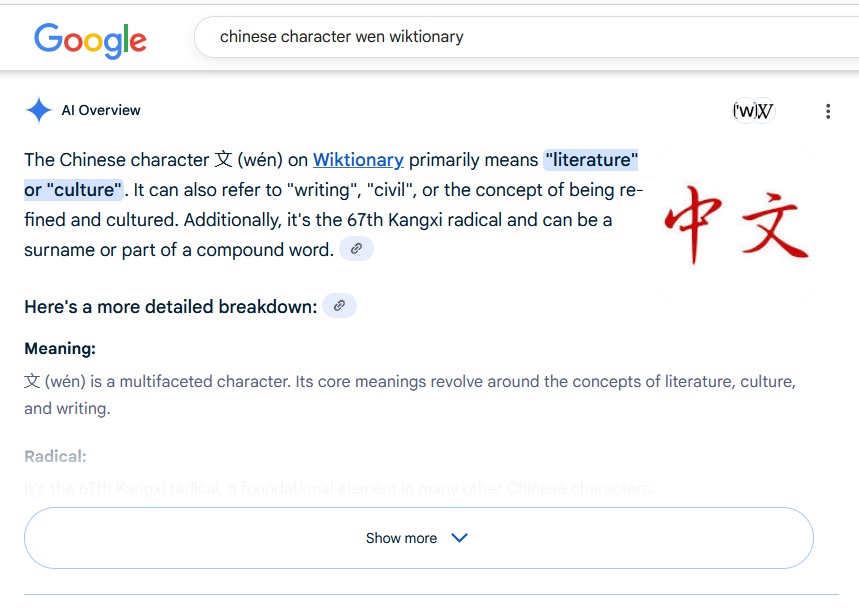Click the "AI Overview" label
The height and width of the screenshot is (609, 859).
point(101,110)
